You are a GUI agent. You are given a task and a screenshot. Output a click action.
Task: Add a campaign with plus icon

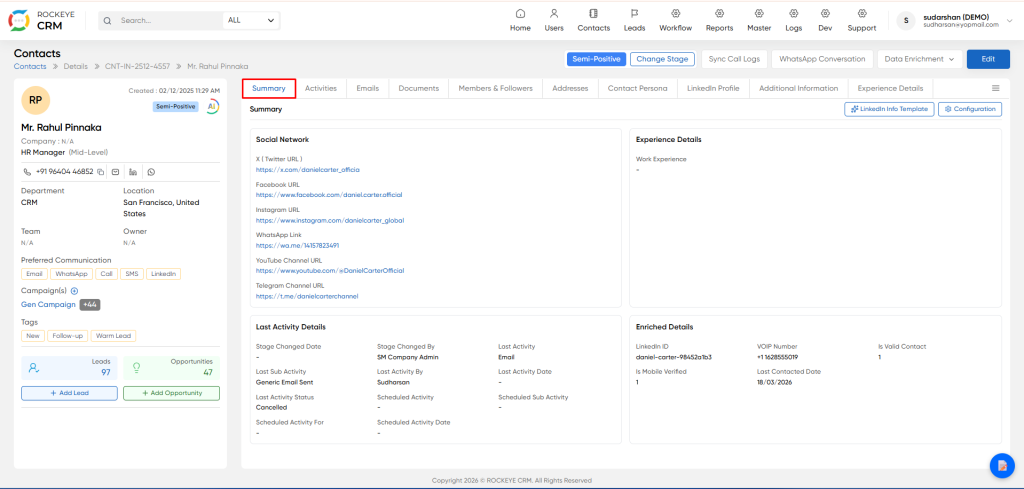[x=74, y=291]
